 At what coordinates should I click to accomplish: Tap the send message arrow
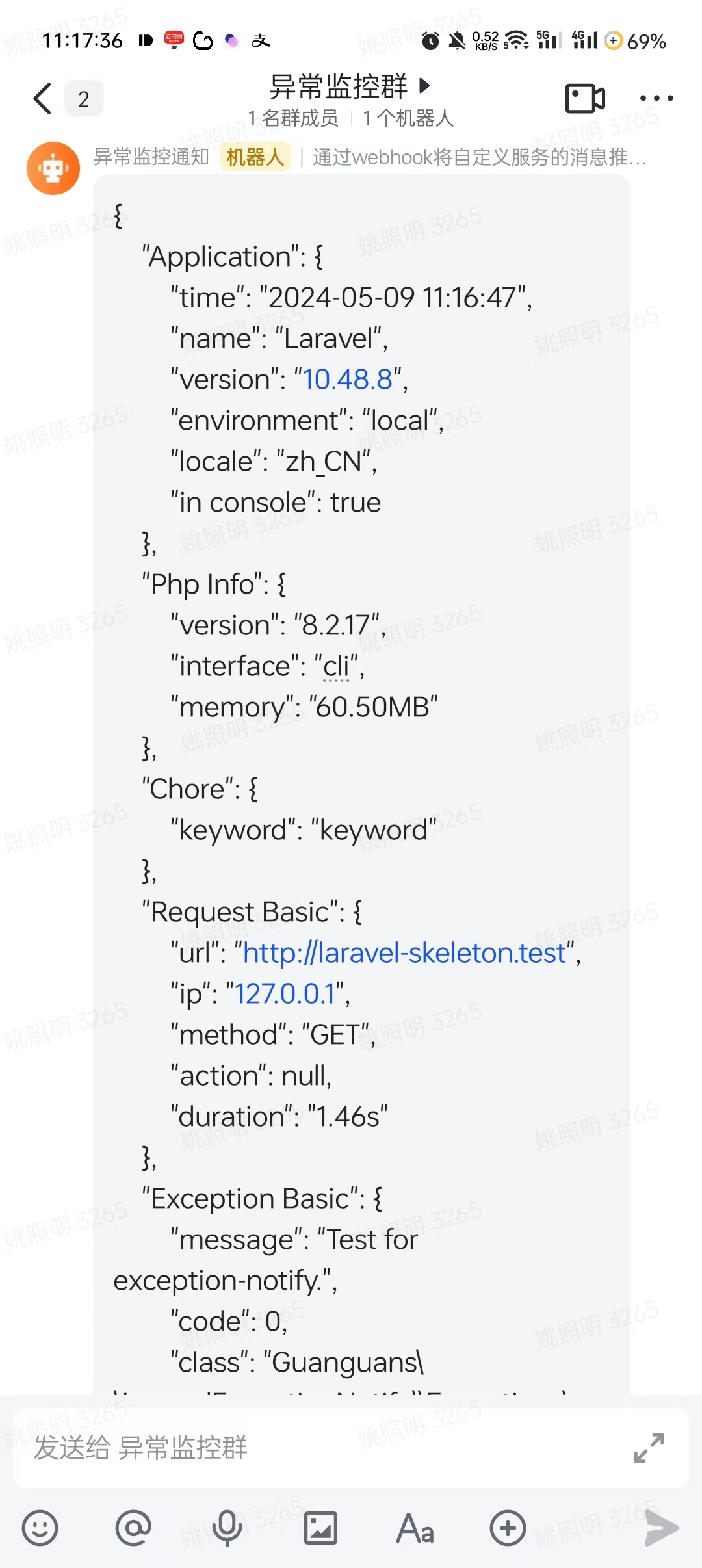tap(661, 1528)
